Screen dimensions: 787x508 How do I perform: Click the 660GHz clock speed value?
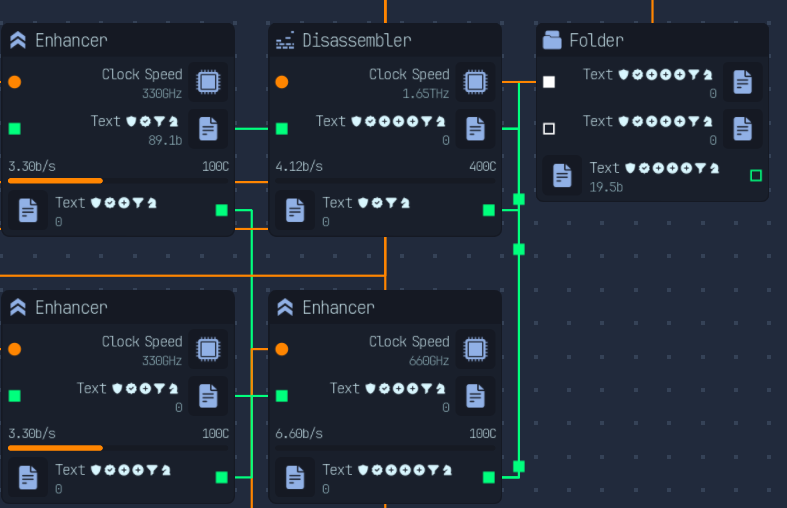click(x=429, y=361)
